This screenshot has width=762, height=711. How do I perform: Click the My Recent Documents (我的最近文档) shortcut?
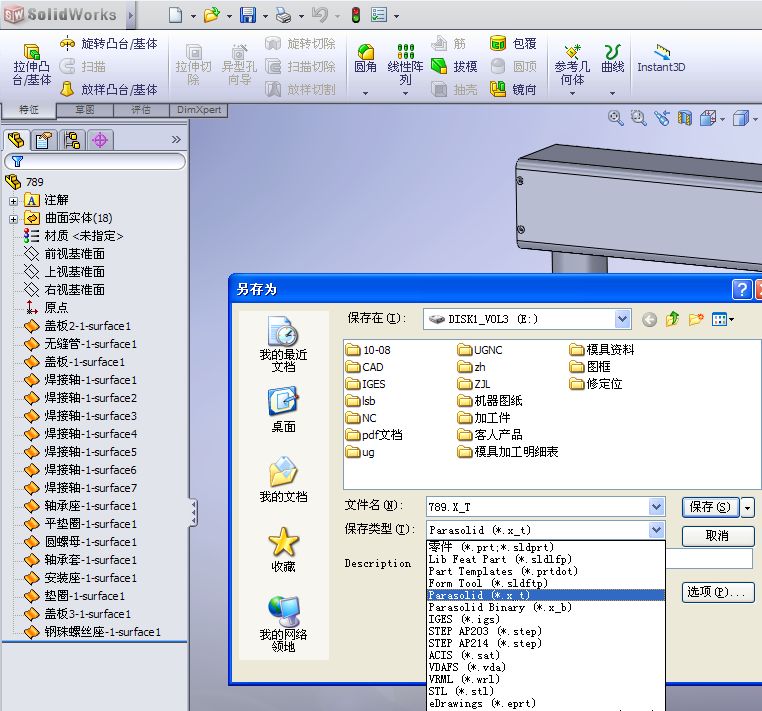(x=283, y=344)
